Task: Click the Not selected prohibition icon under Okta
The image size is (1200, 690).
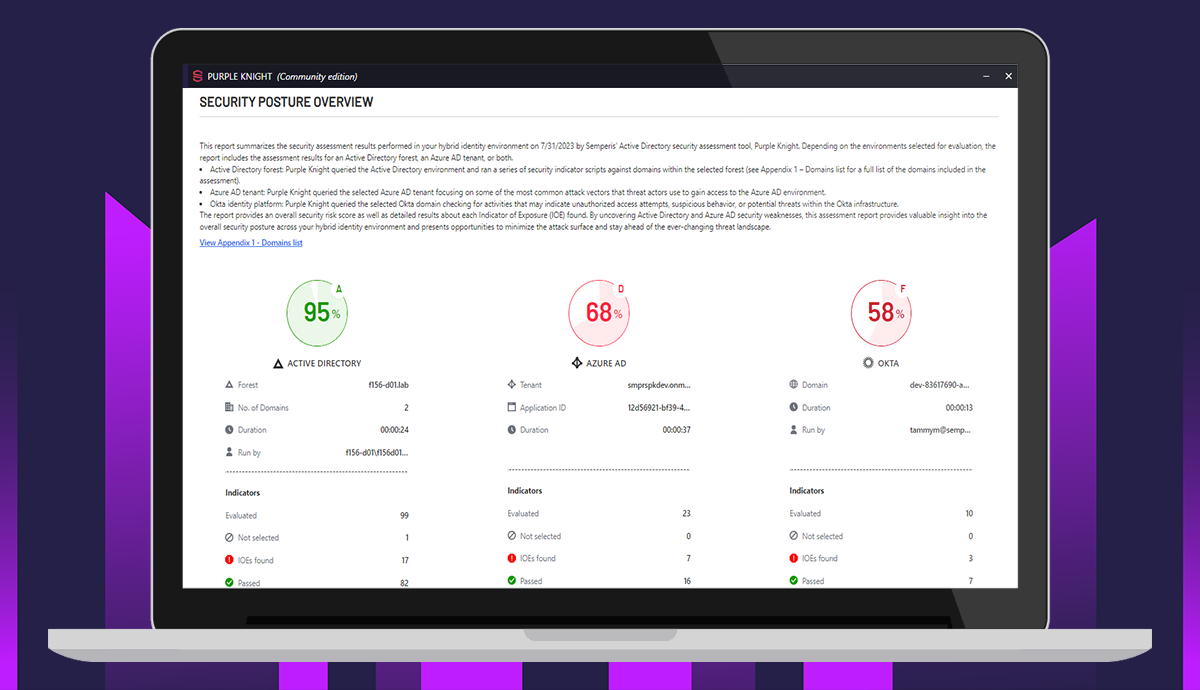Action: pos(794,535)
